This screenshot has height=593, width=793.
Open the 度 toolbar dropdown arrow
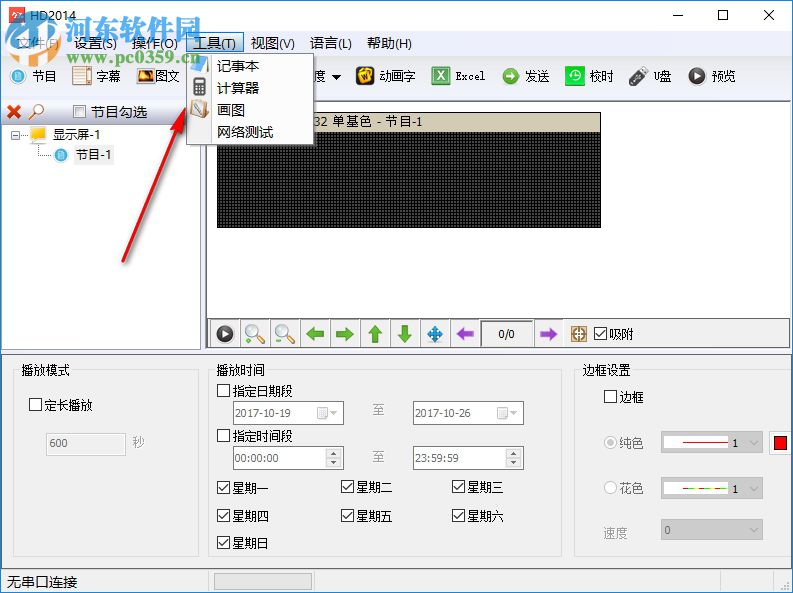click(x=336, y=77)
